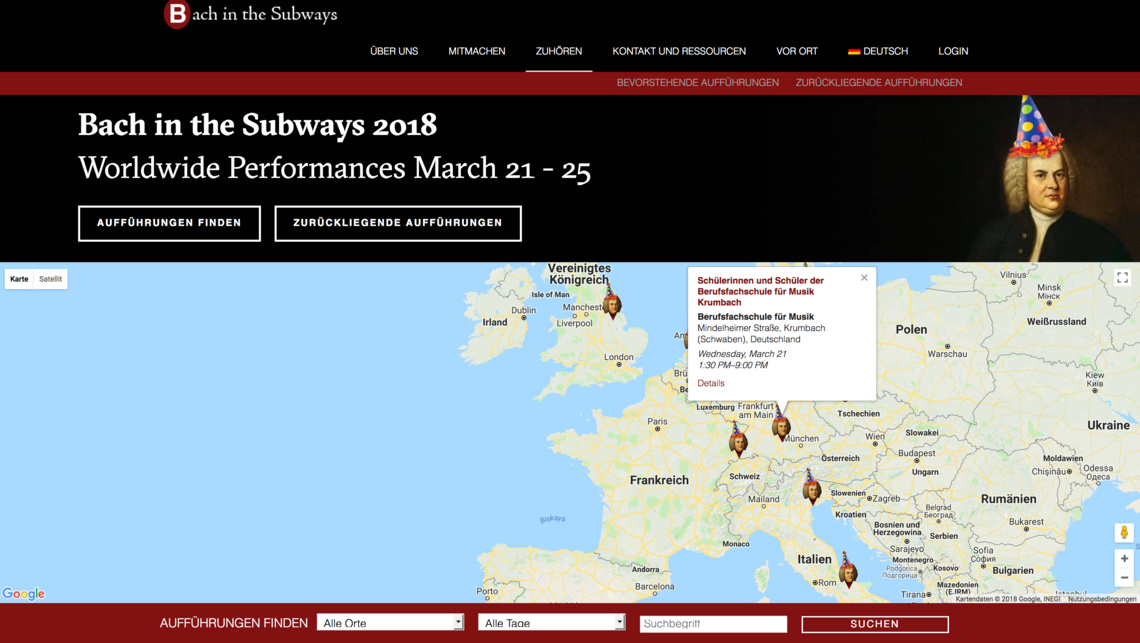Viewport: 1140px width, 643px height.
Task: Open the DEUTSCH language selector
Action: [878, 51]
